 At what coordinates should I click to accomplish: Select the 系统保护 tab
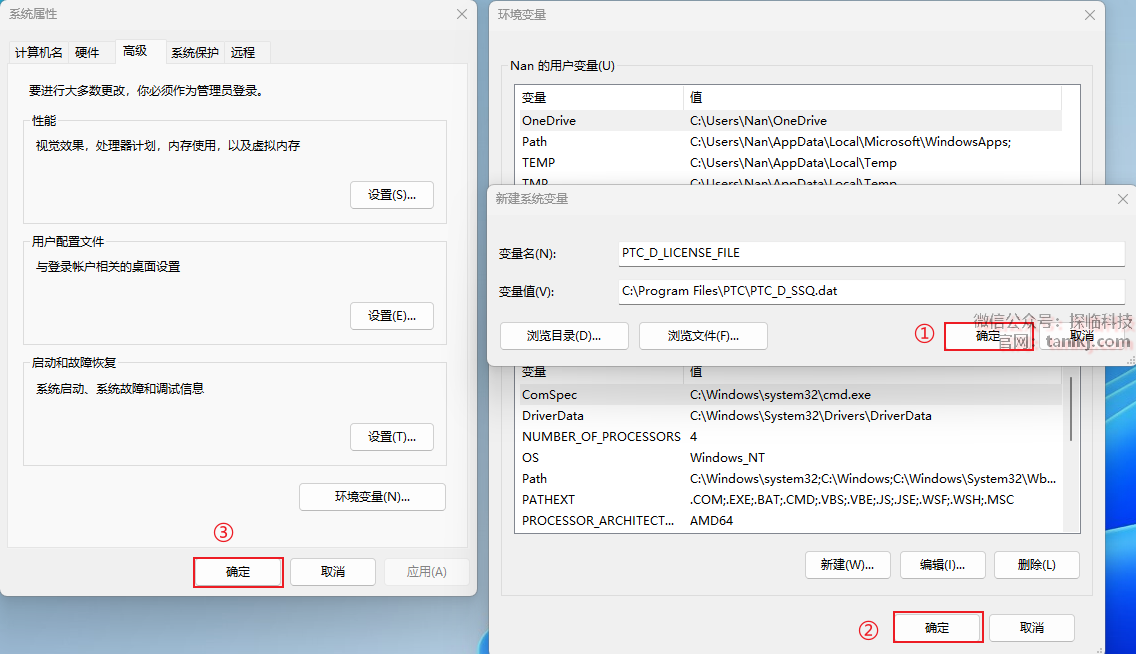[194, 52]
